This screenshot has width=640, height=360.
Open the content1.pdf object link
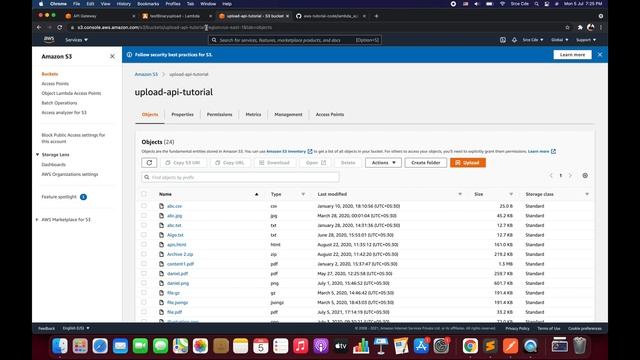tap(180, 264)
